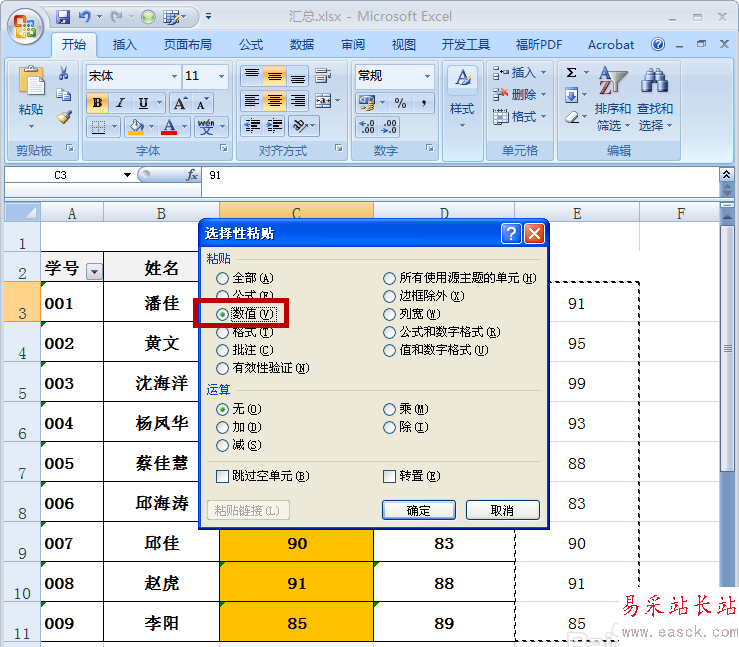This screenshot has width=739, height=647.
Task: Center text horizontally in cell
Action: point(274,100)
